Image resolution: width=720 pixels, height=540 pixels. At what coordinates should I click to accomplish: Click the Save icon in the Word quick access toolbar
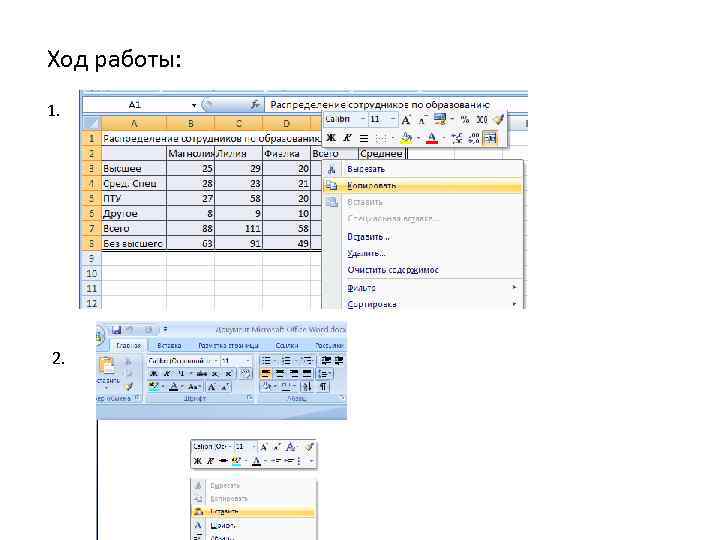pos(117,330)
